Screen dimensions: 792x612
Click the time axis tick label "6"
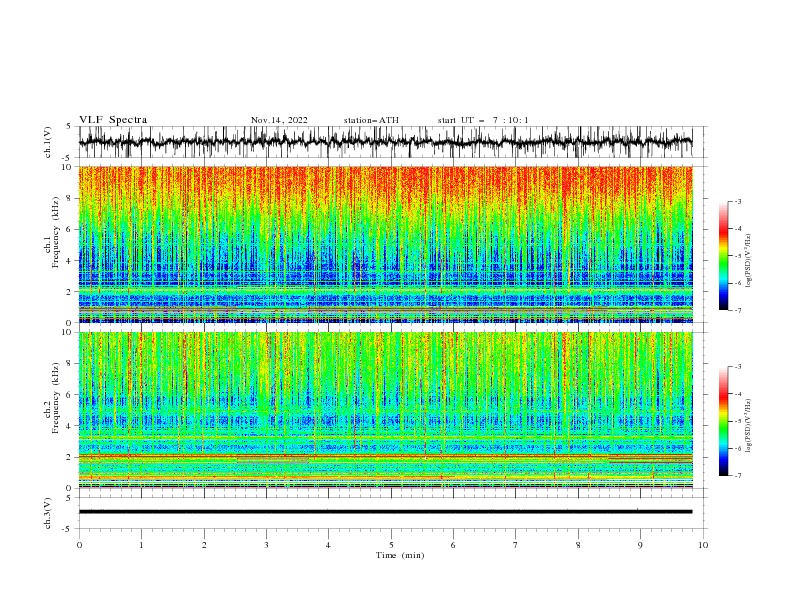(453, 545)
